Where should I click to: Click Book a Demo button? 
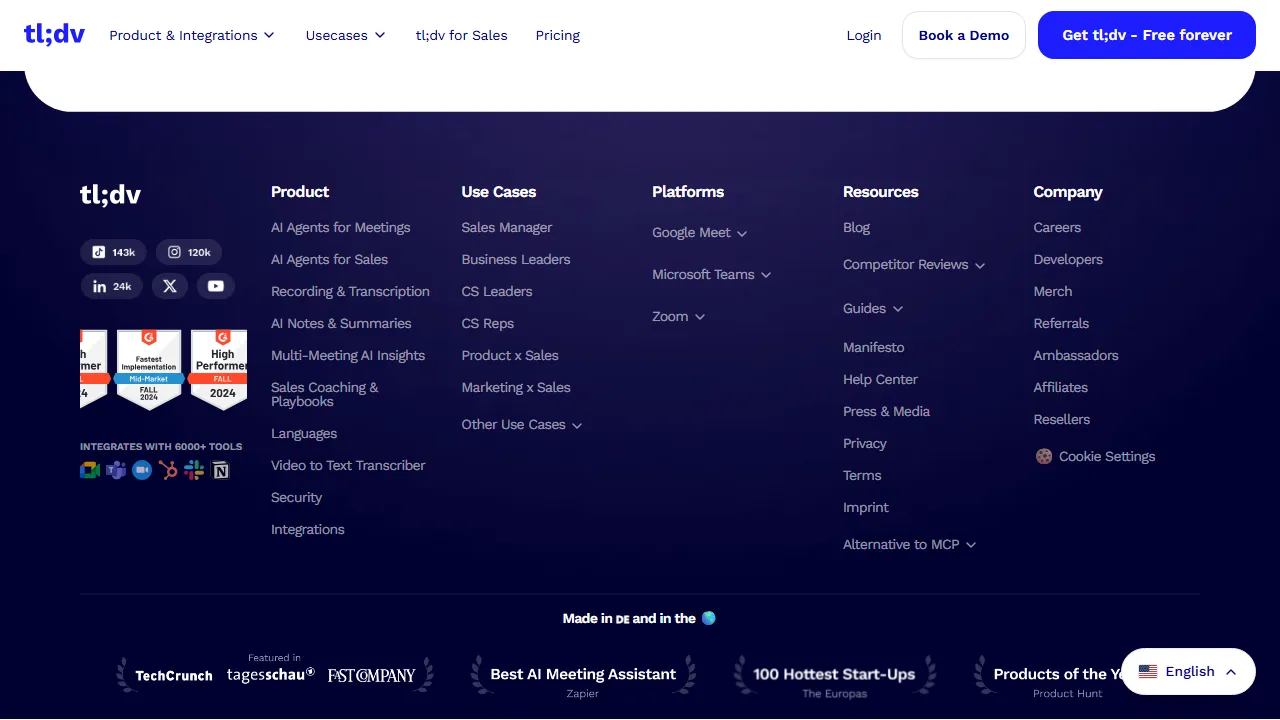964,35
